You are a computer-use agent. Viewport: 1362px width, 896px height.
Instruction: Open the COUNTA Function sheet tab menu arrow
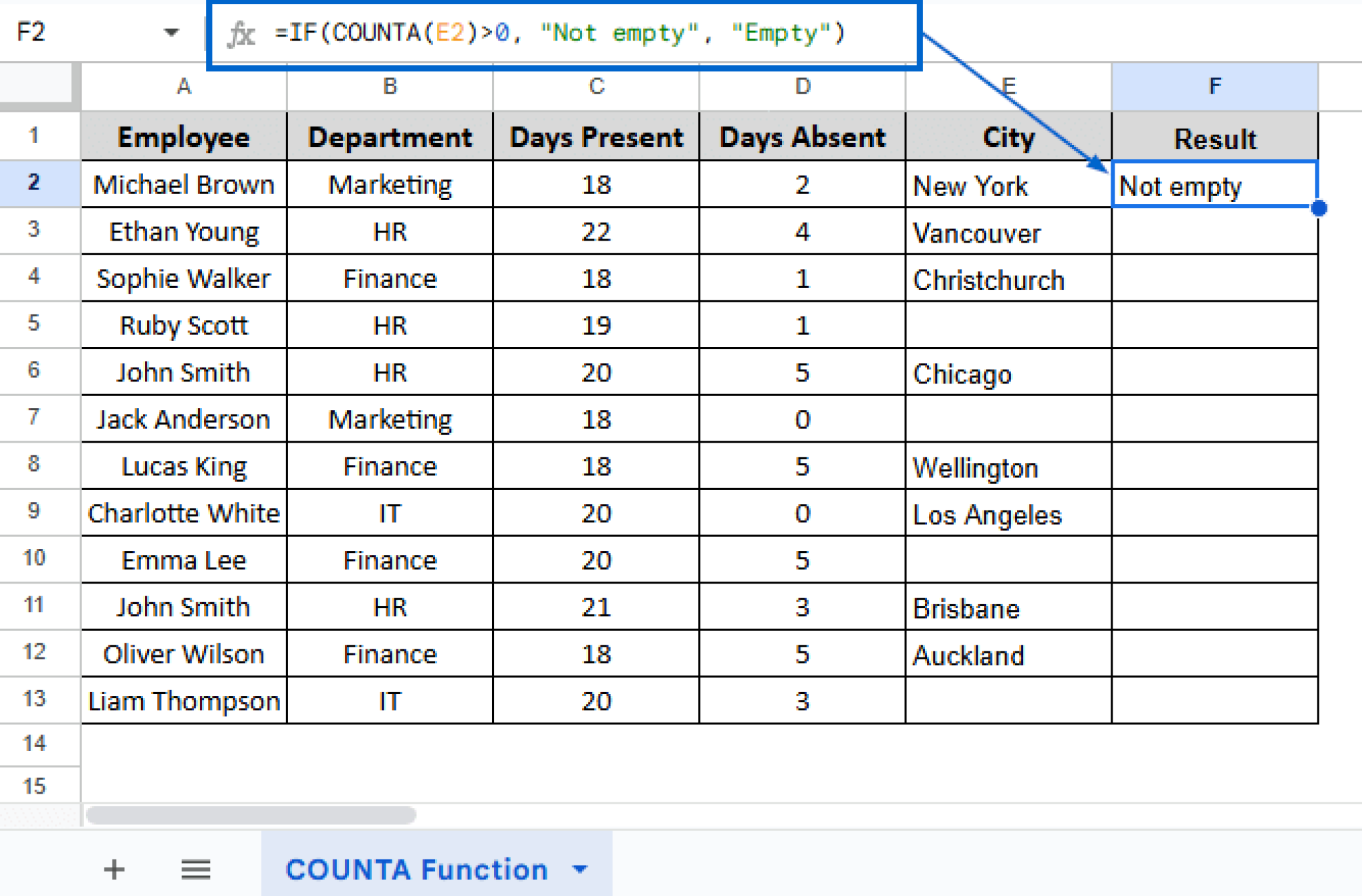(x=579, y=869)
